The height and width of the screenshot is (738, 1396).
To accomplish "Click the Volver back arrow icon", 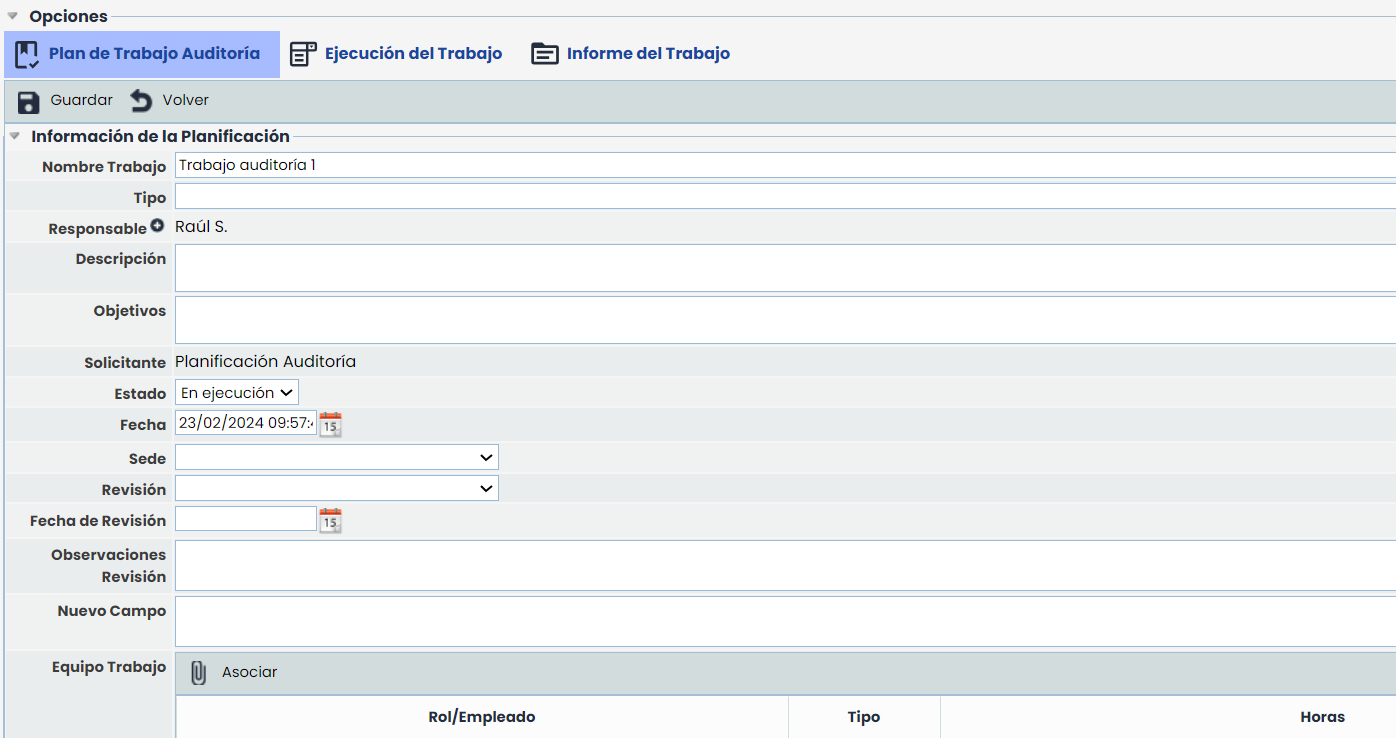I will coord(141,101).
